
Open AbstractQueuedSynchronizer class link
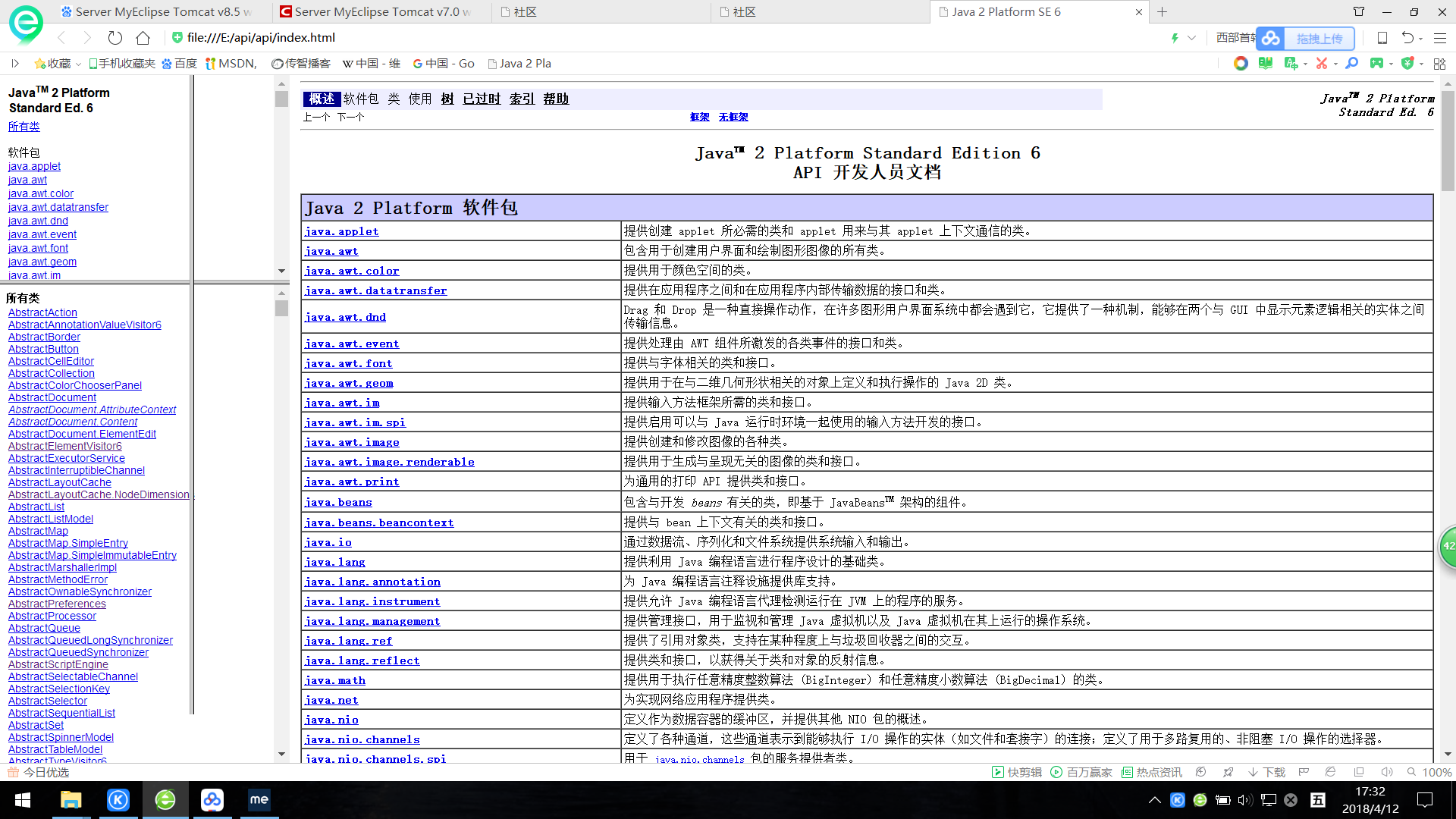click(x=78, y=652)
